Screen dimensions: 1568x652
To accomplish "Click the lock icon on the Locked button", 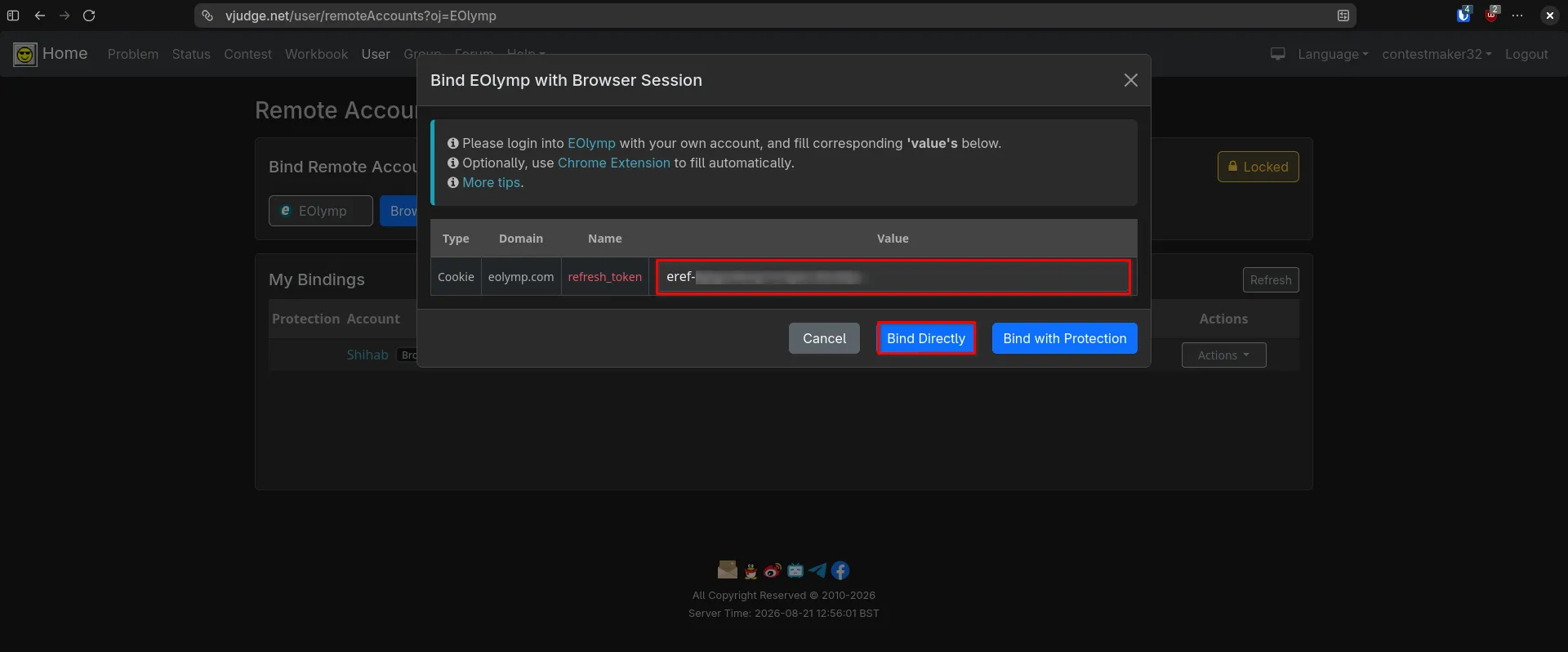I will click(x=1233, y=167).
